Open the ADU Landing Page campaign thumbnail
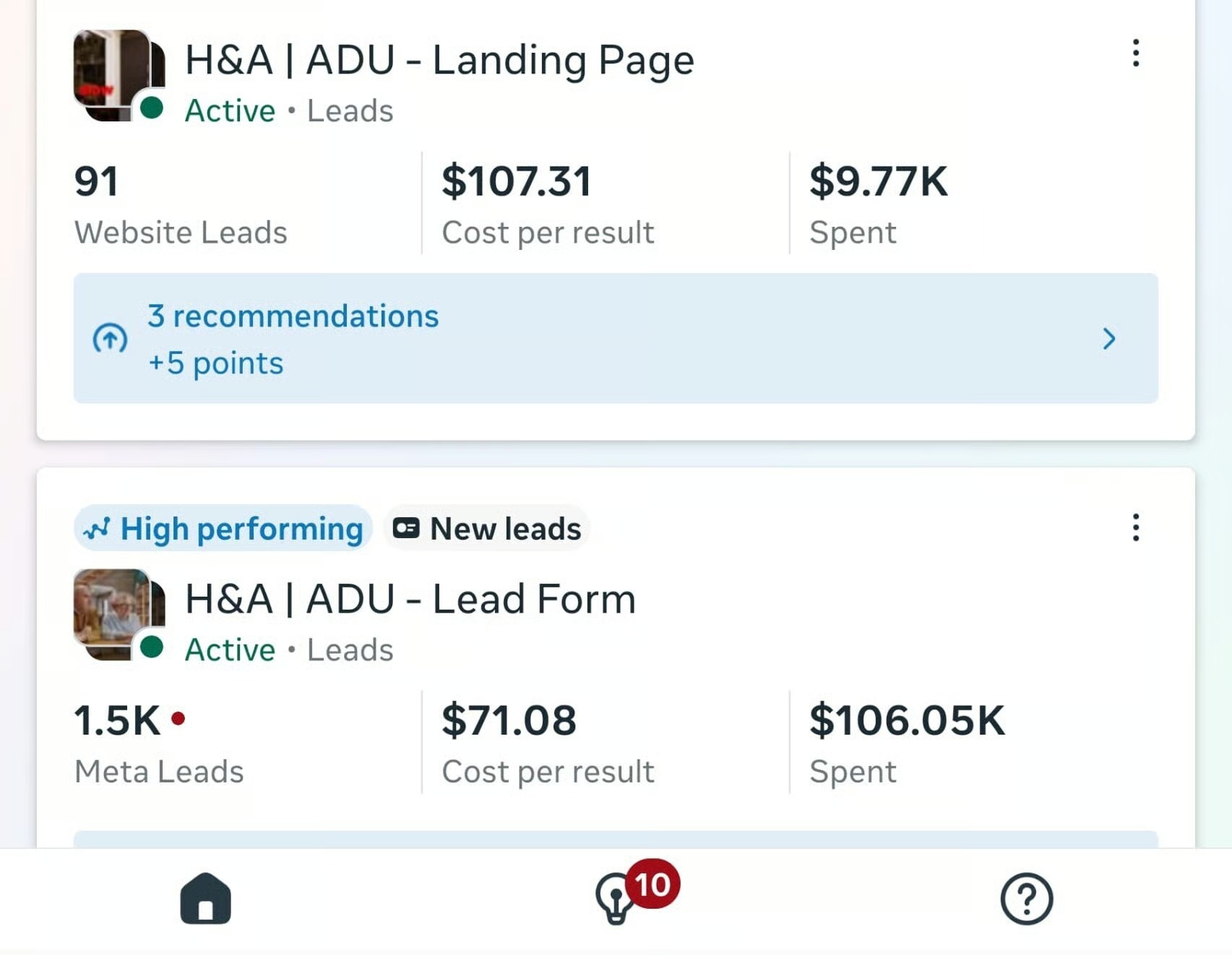 [118, 75]
